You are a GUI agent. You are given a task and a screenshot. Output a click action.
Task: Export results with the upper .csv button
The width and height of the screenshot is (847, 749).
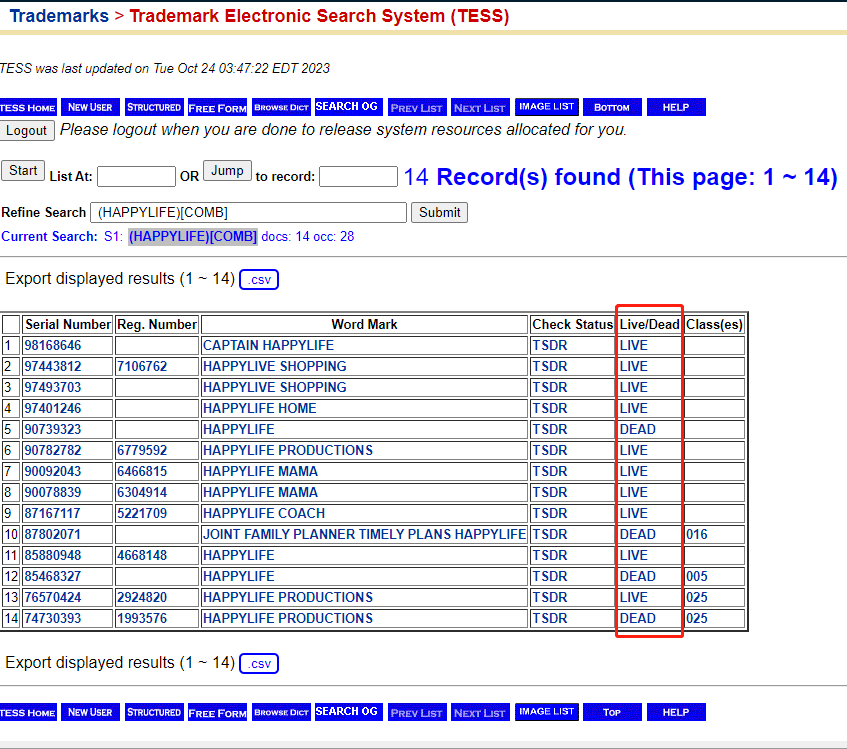[259, 279]
